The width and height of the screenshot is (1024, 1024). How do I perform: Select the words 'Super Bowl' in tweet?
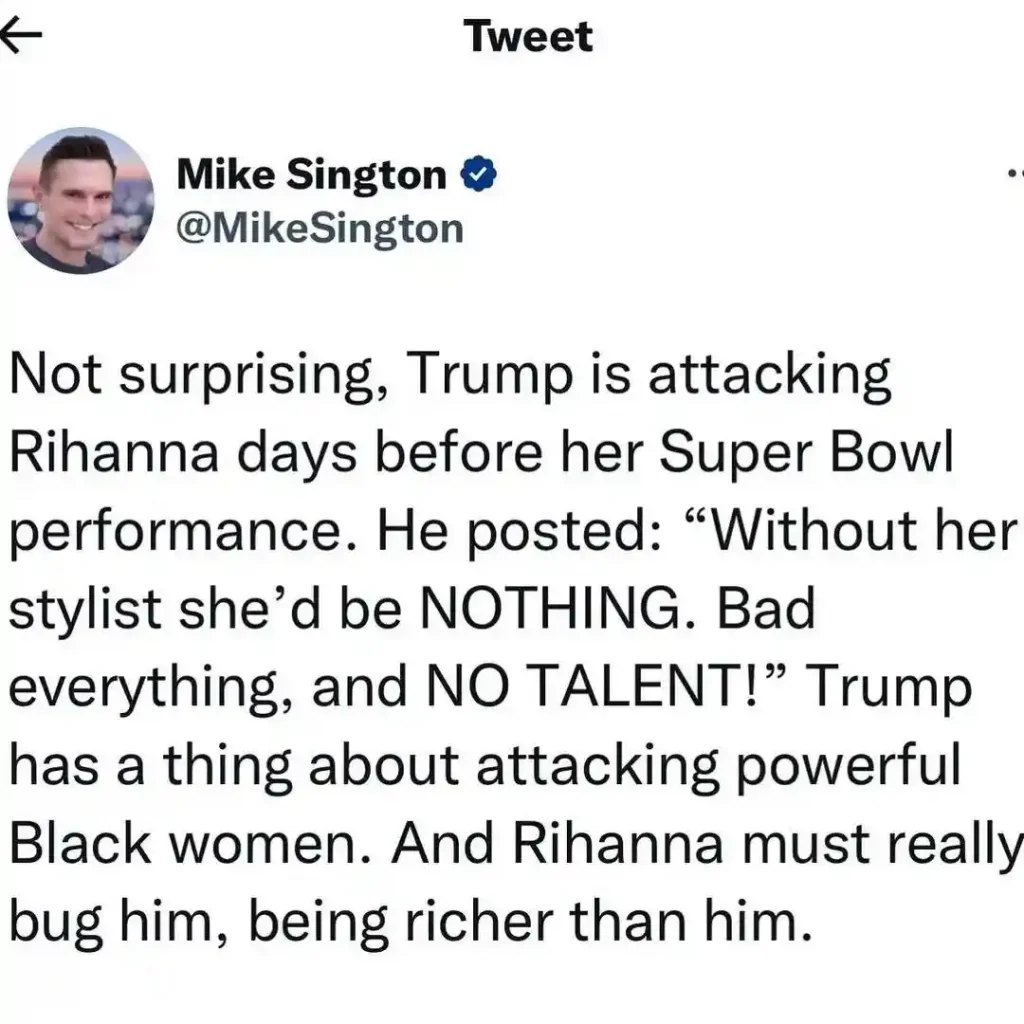pyautogui.click(x=807, y=452)
